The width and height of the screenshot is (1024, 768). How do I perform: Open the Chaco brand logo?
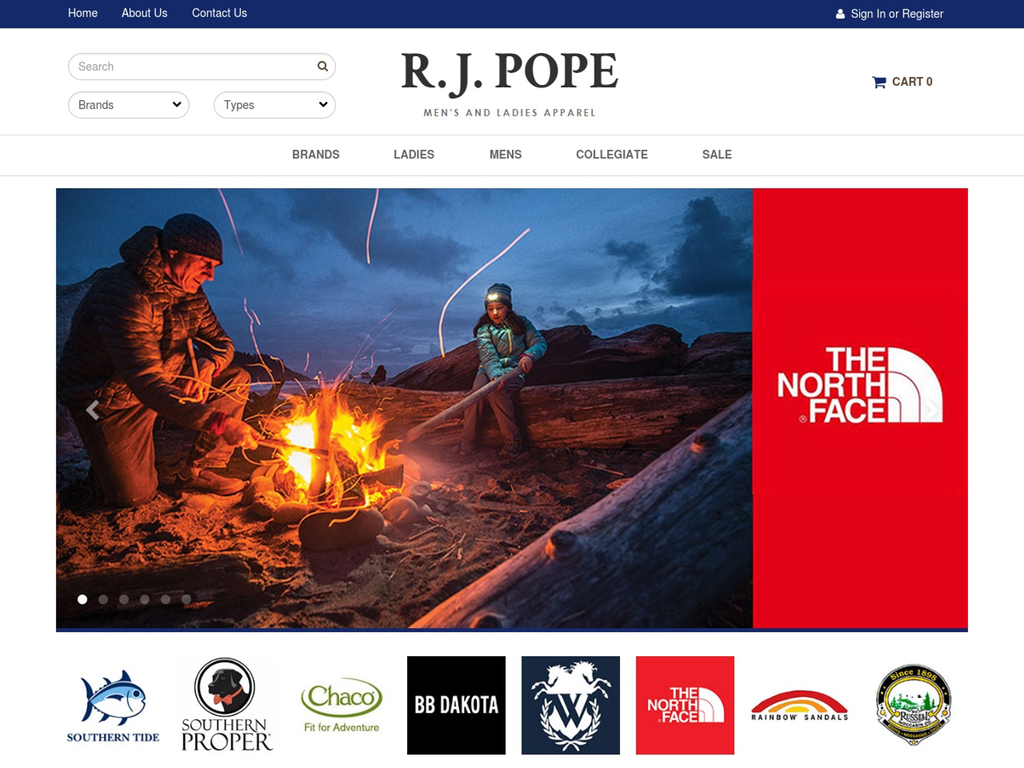point(341,705)
